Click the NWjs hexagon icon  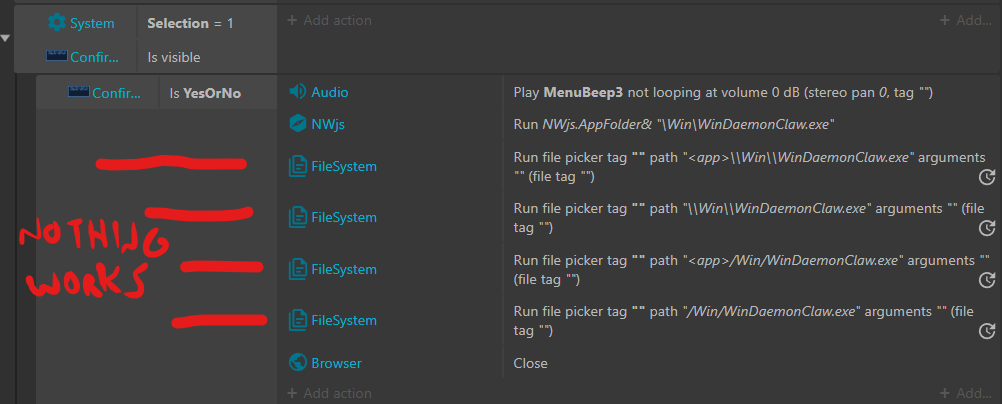point(297,124)
